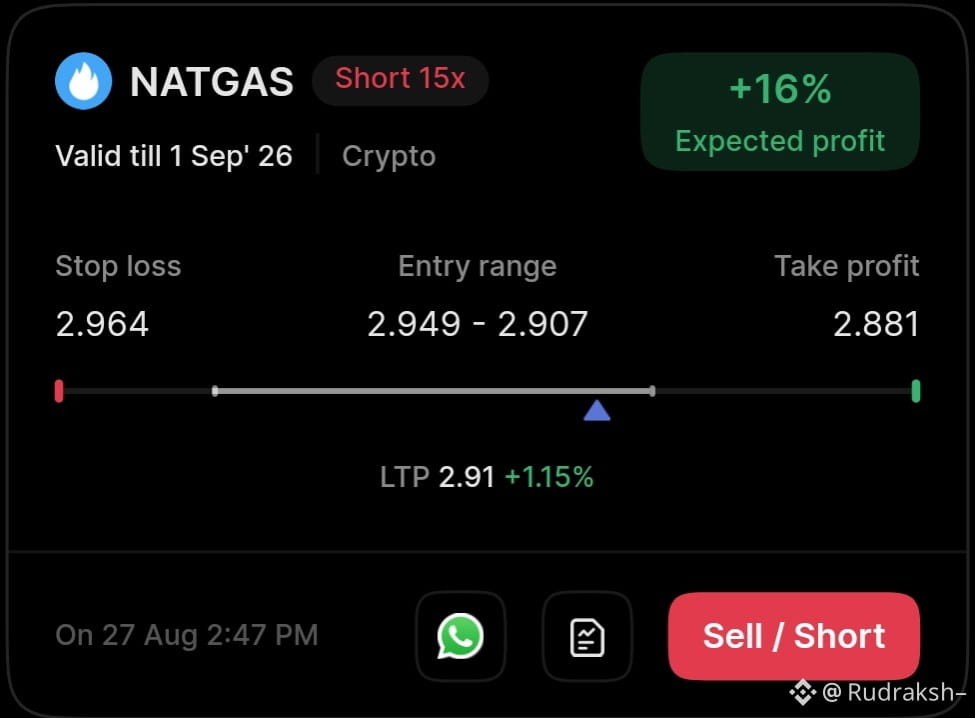Click the blue LTP triangle marker
The height and width of the screenshot is (718, 975).
click(x=597, y=410)
